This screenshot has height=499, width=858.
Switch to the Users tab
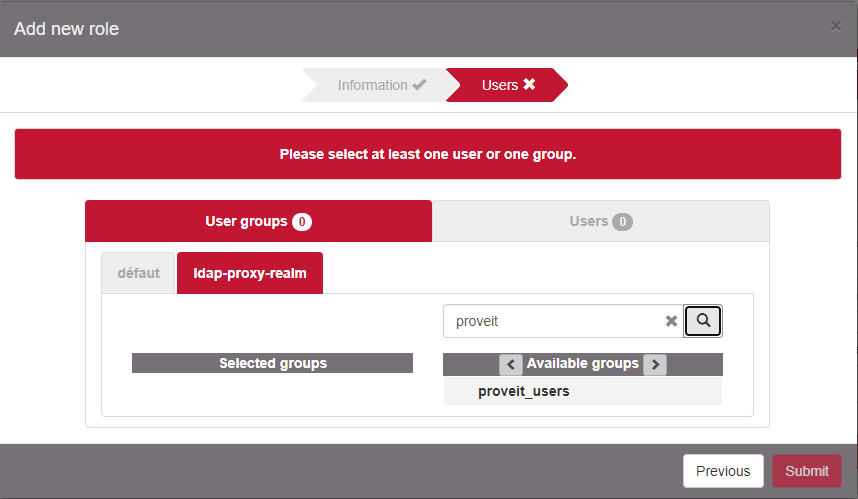coord(600,221)
